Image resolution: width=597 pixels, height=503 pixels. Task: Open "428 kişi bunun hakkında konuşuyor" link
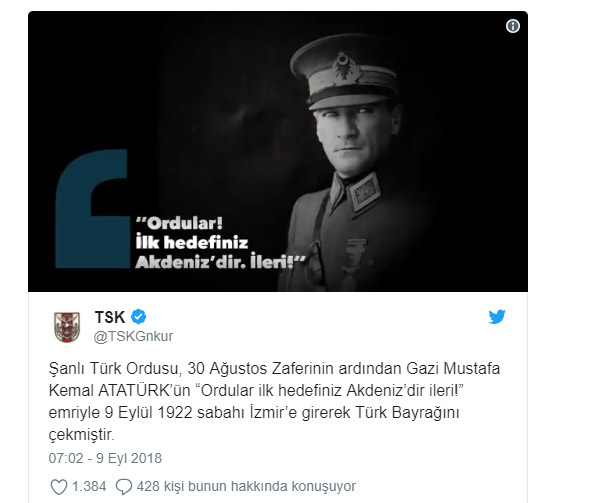[246, 487]
